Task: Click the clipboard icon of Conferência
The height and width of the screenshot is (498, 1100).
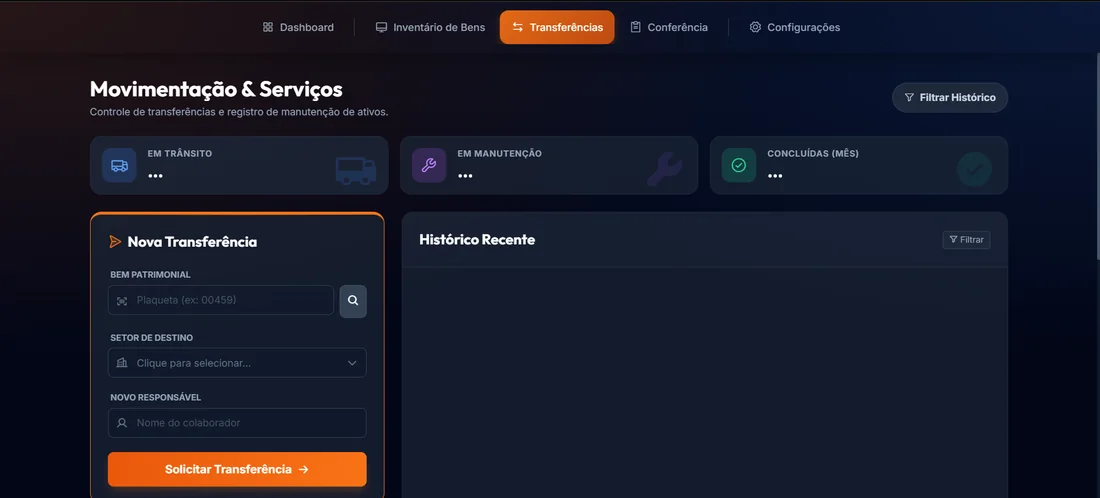Action: 636,27
